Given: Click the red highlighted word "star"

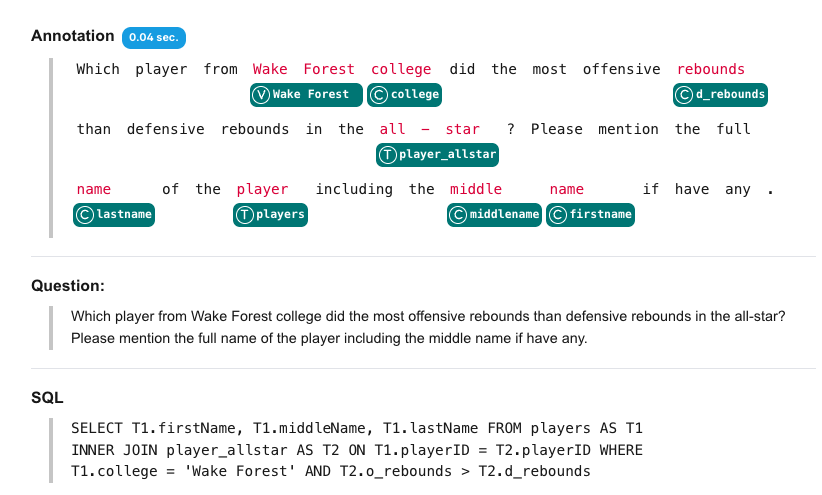Looking at the screenshot, I should click(462, 129).
